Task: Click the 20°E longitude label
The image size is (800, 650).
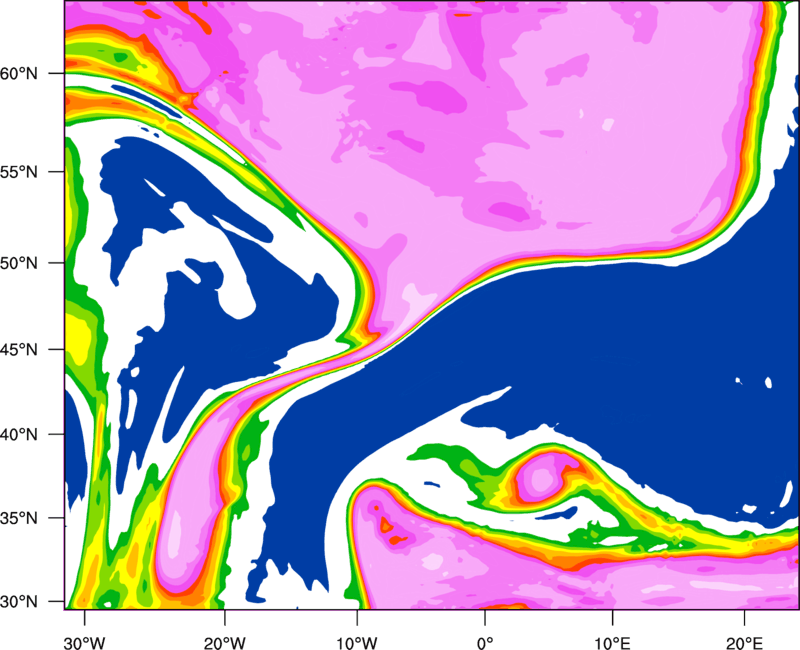Action: tap(744, 643)
